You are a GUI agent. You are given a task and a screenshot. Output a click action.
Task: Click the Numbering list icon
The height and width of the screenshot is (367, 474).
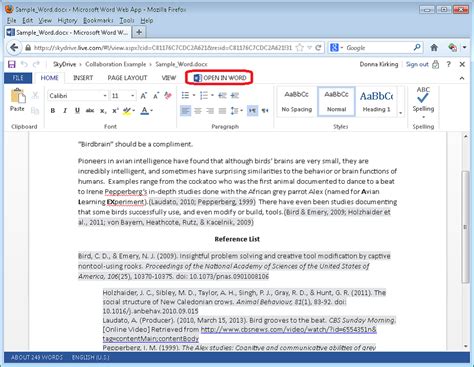coord(204,96)
